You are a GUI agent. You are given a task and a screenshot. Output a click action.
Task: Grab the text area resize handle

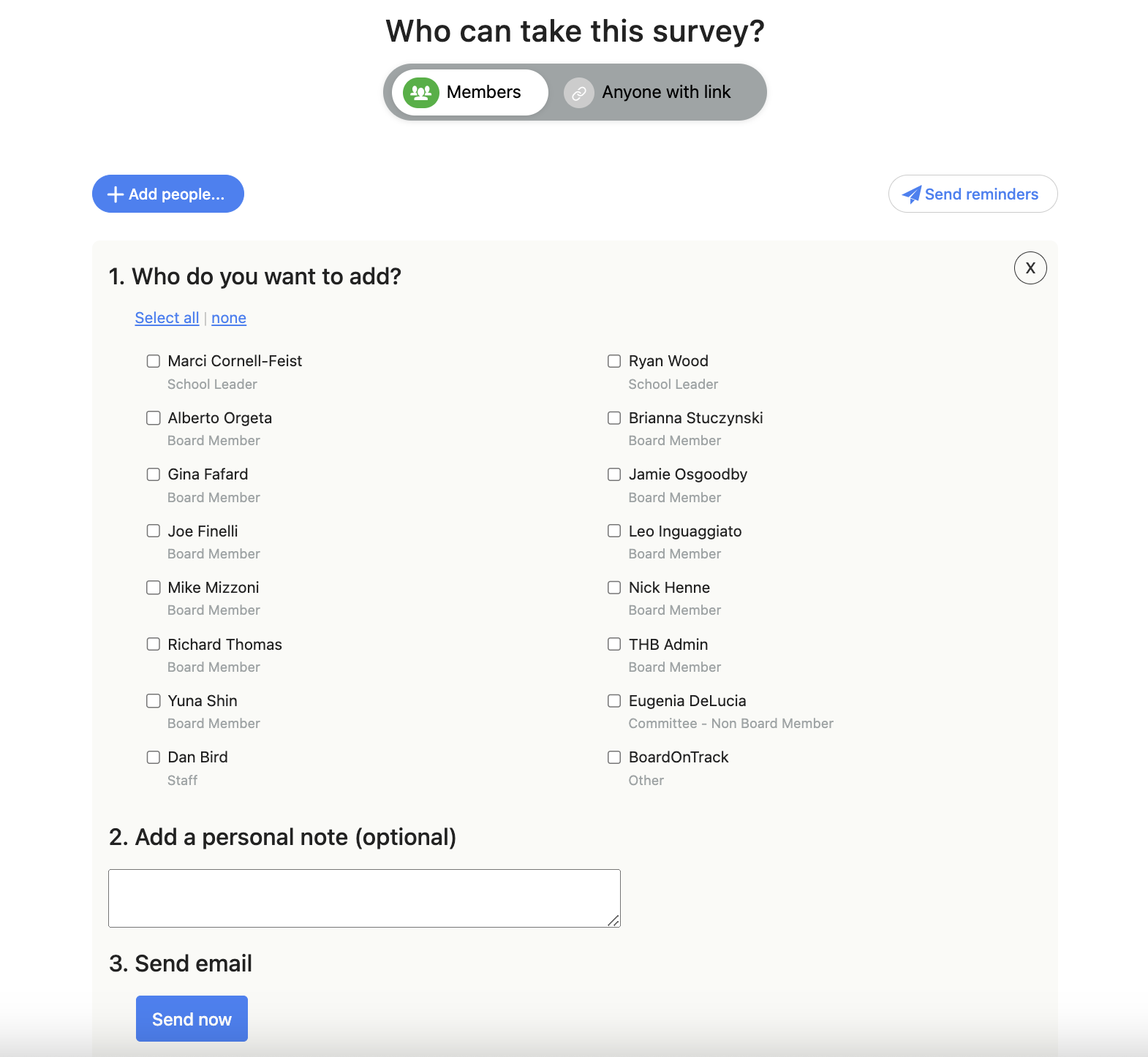(x=613, y=920)
